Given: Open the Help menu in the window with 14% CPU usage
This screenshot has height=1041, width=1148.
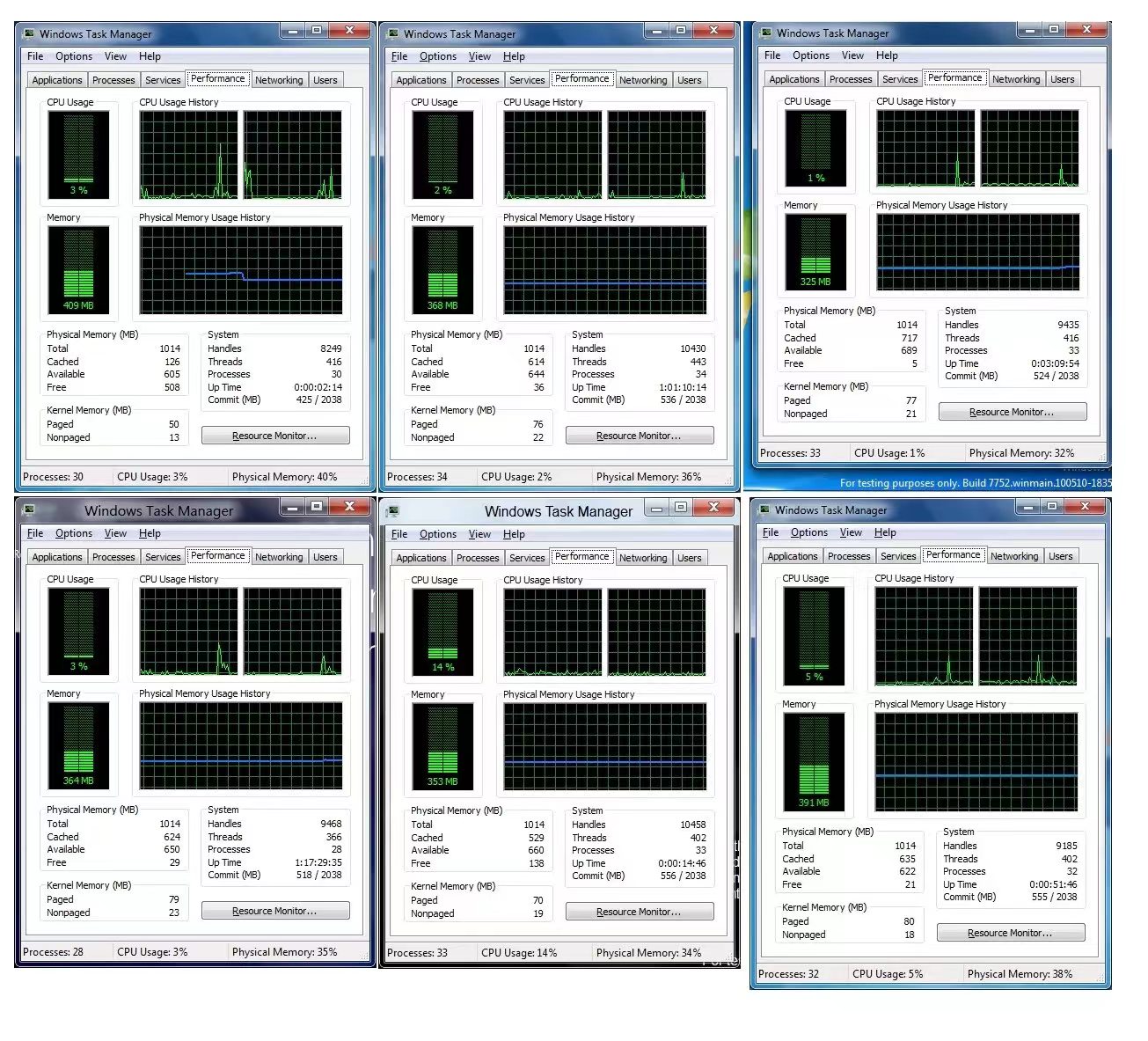Looking at the screenshot, I should [514, 534].
